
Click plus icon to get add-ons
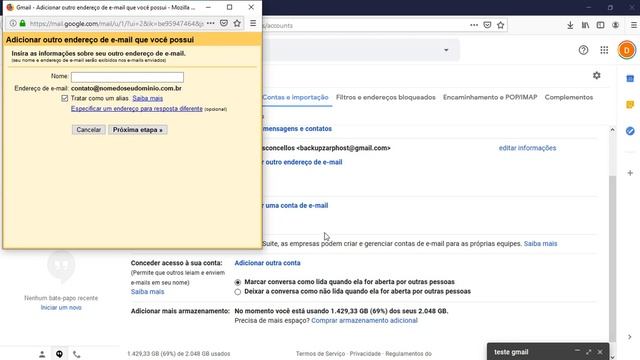click(x=630, y=173)
